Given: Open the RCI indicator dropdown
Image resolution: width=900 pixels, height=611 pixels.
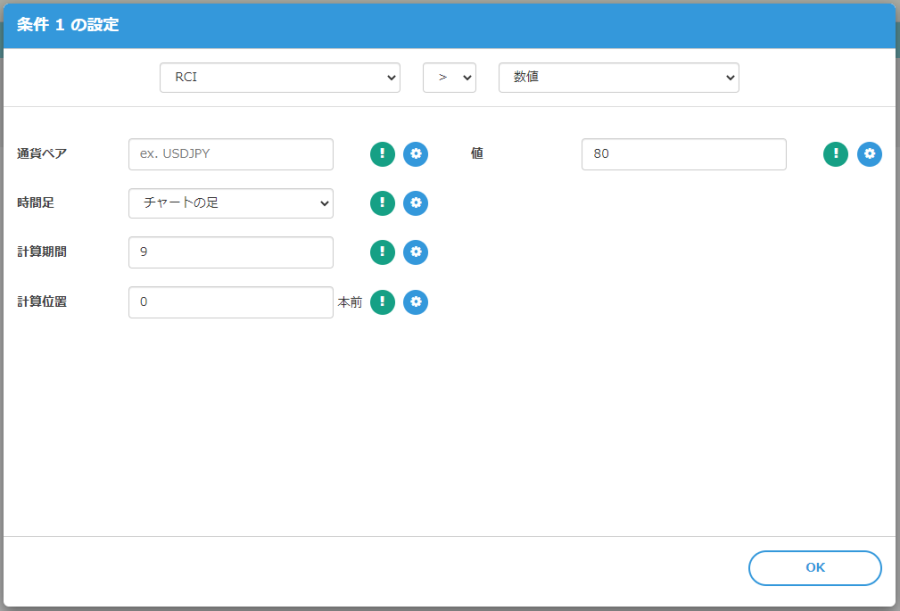Looking at the screenshot, I should click(x=279, y=78).
